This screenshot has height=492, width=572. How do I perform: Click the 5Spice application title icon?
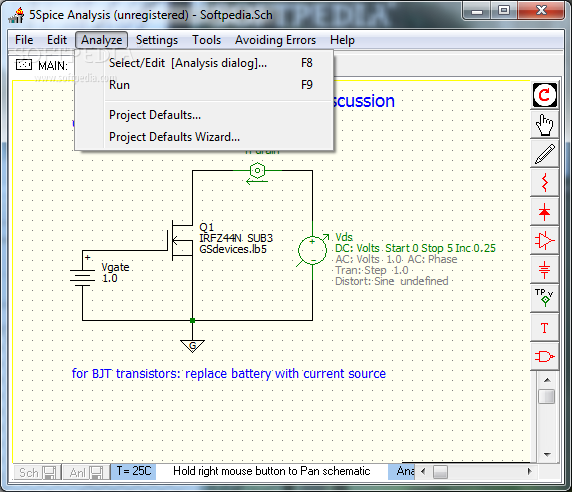[x=16, y=15]
